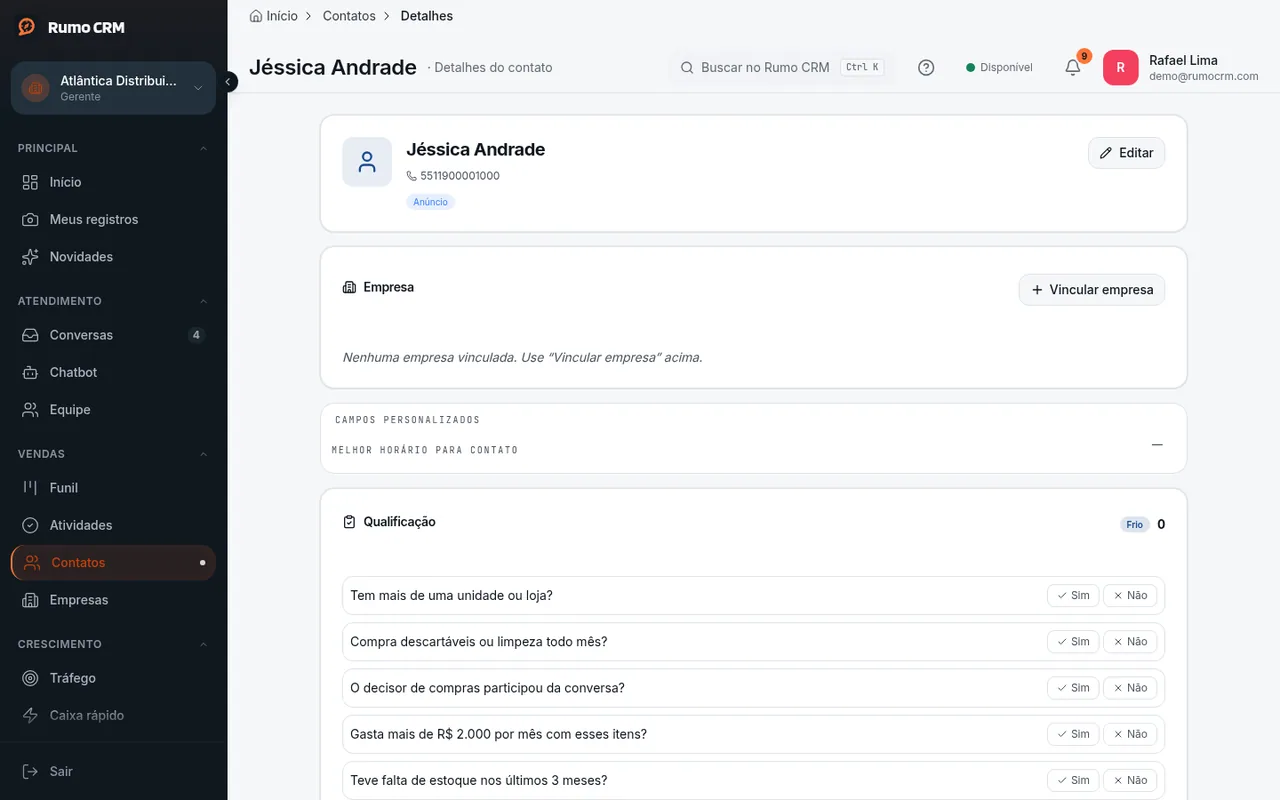Click the Tráfego target icon
This screenshot has width=1280, height=800.
(x=31, y=678)
